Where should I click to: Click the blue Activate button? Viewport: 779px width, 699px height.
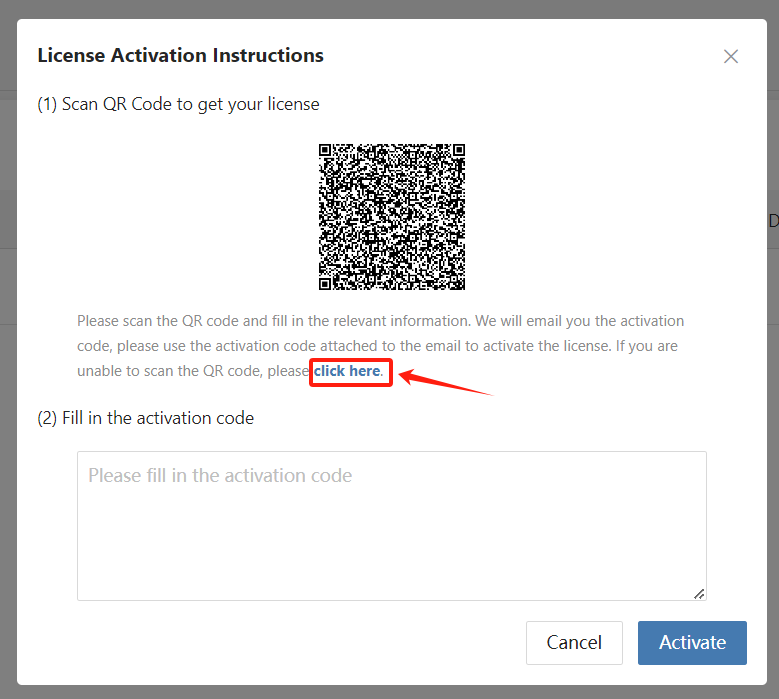pos(692,642)
